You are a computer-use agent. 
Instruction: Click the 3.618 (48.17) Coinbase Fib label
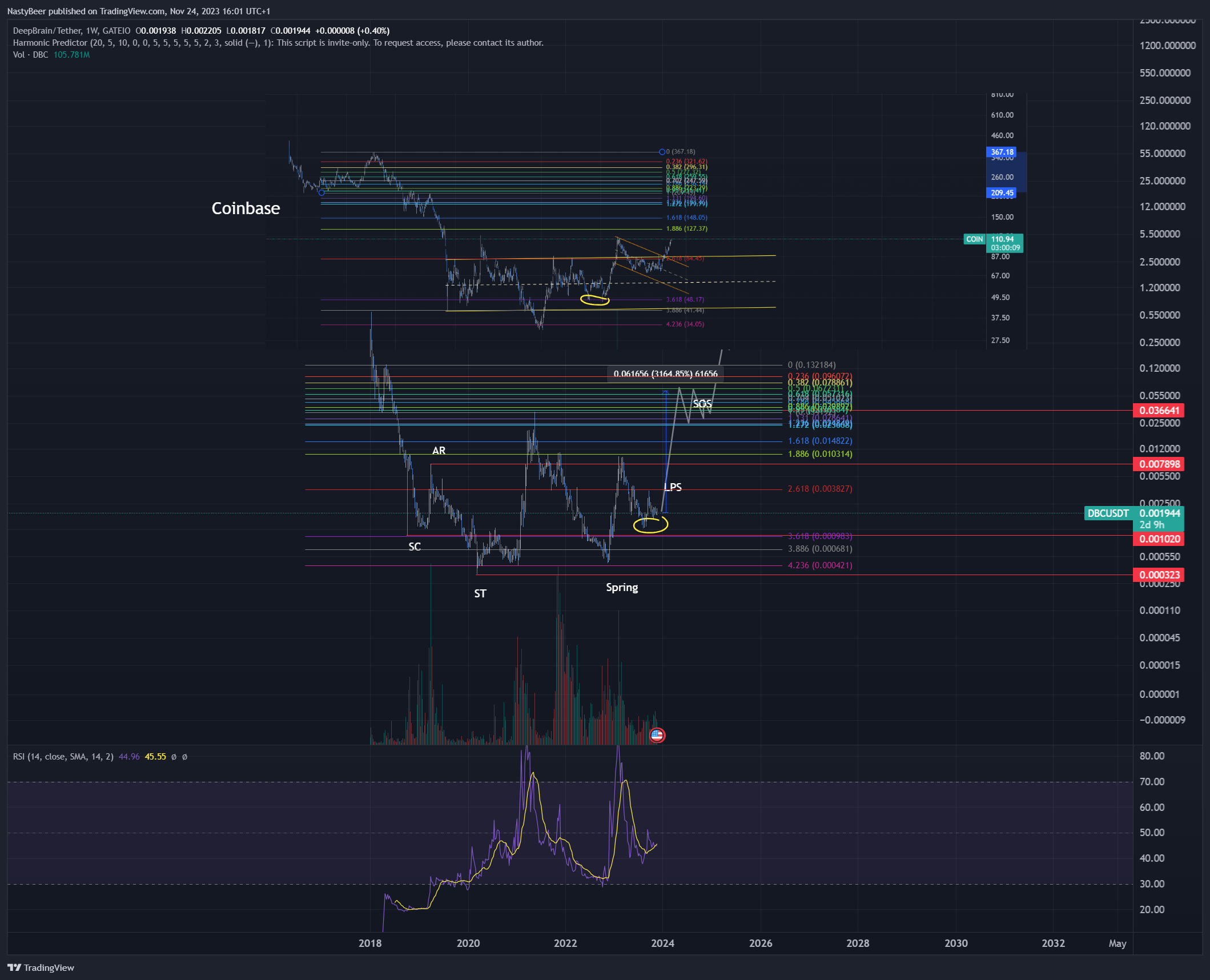[x=685, y=299]
